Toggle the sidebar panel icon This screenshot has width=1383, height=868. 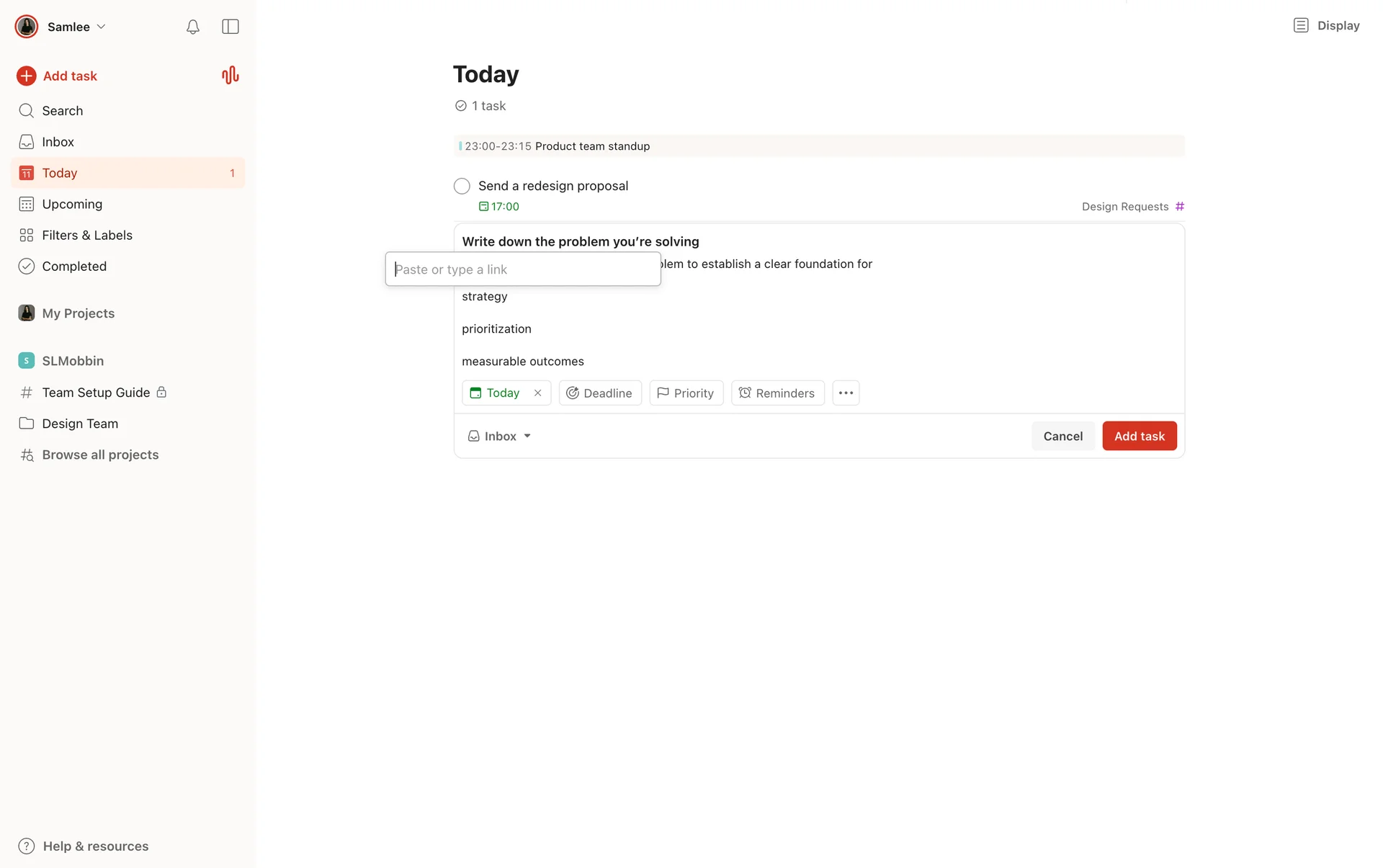point(230,27)
